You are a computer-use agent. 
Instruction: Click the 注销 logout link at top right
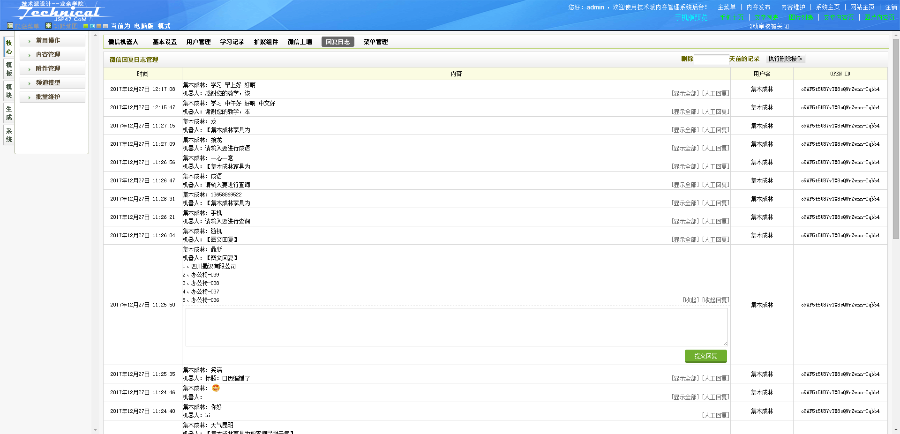click(891, 7)
